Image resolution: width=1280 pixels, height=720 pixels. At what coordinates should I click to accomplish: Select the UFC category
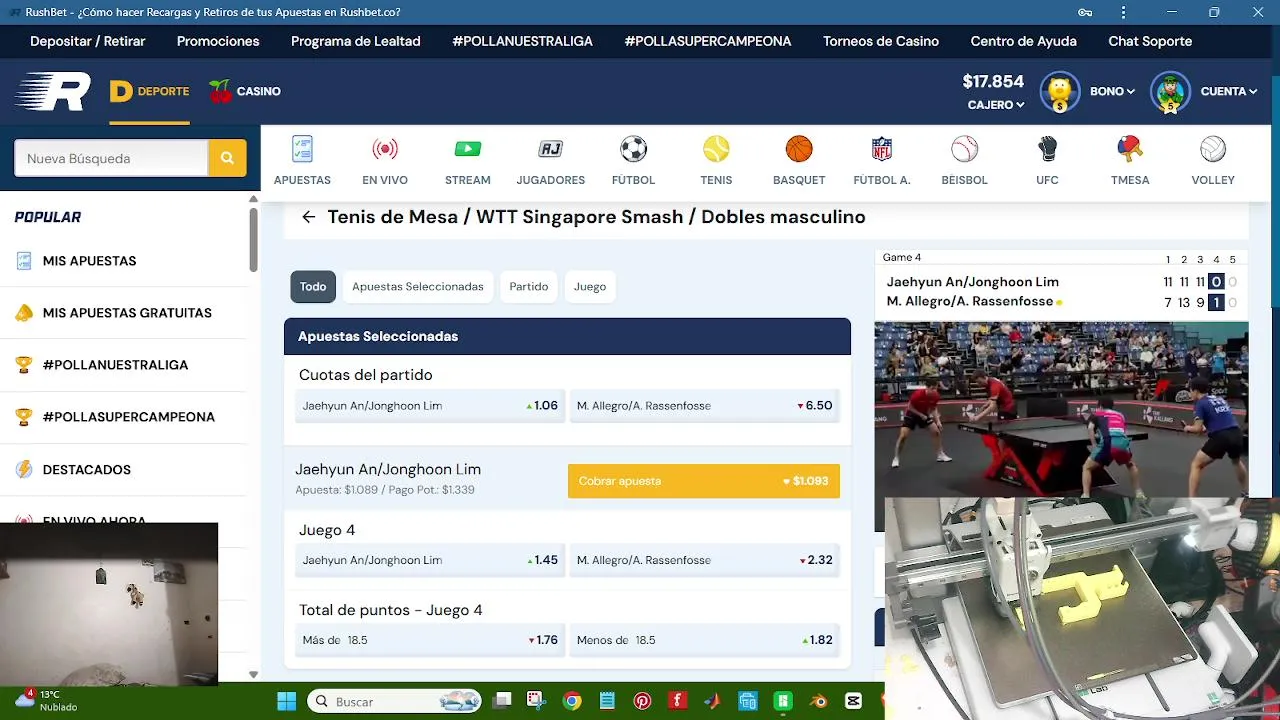click(1047, 160)
